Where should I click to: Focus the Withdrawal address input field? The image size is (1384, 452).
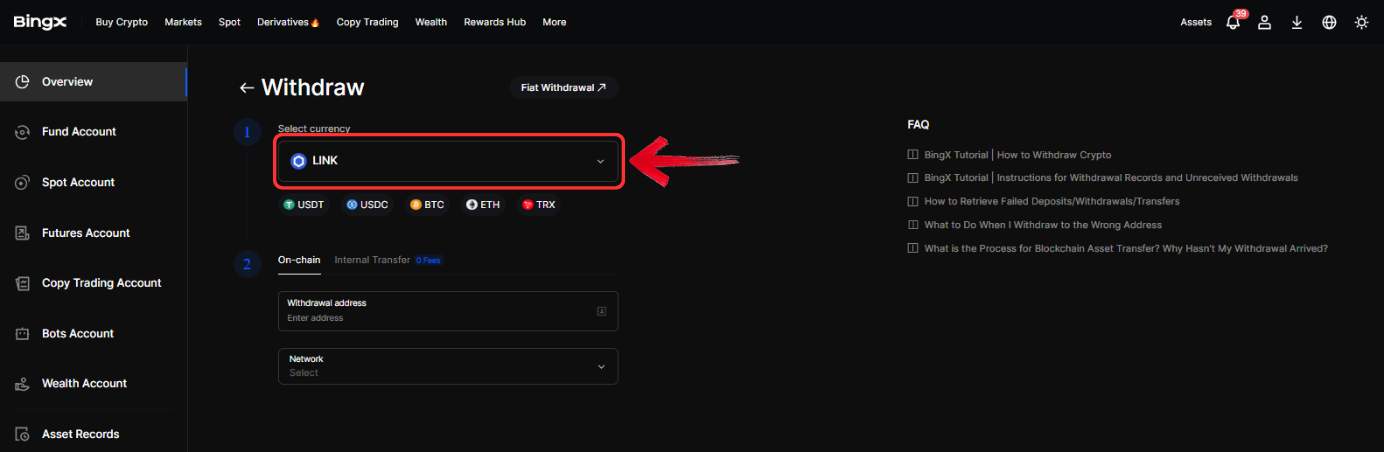(448, 311)
